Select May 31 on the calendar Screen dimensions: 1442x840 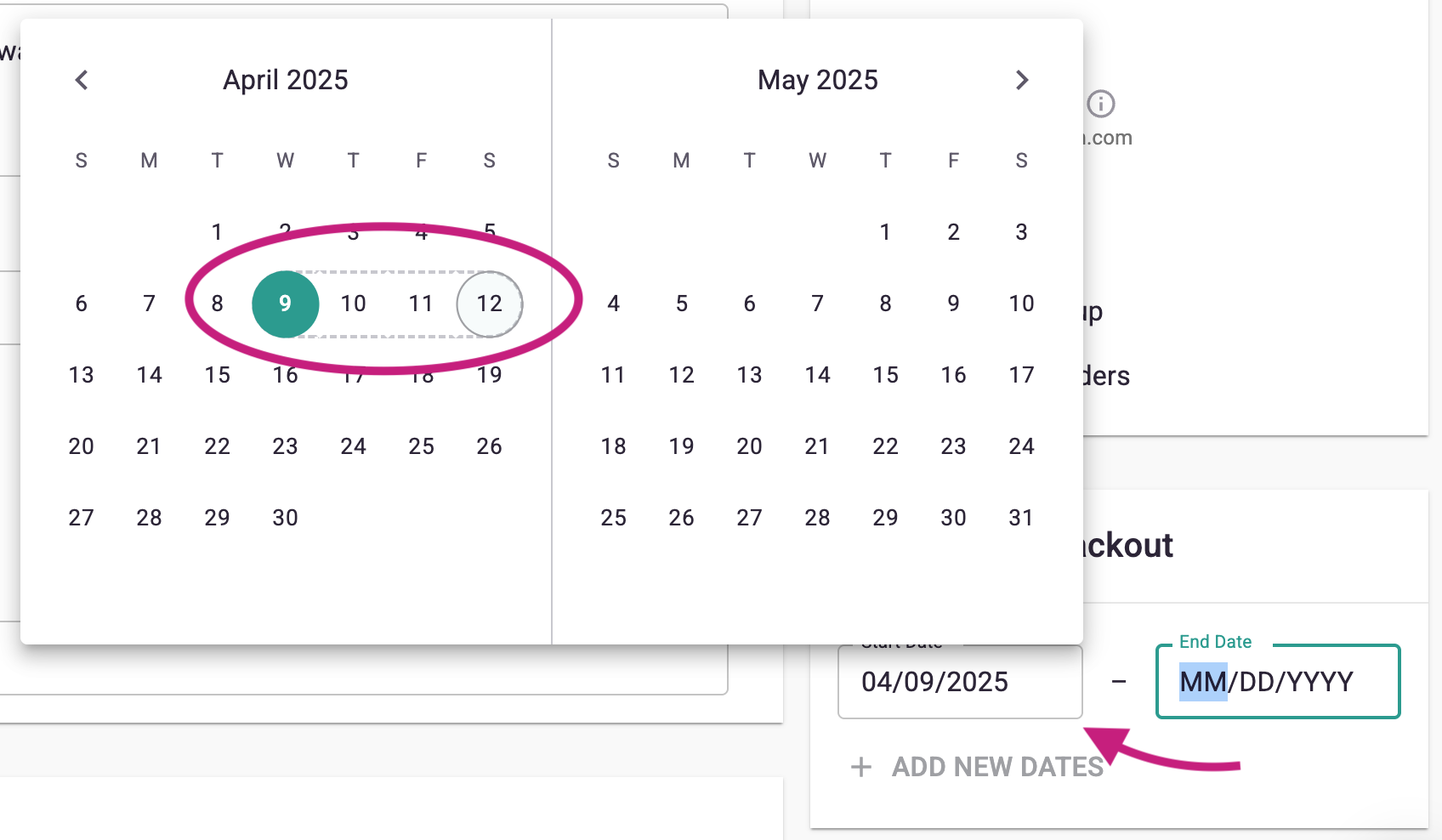coord(1021,517)
